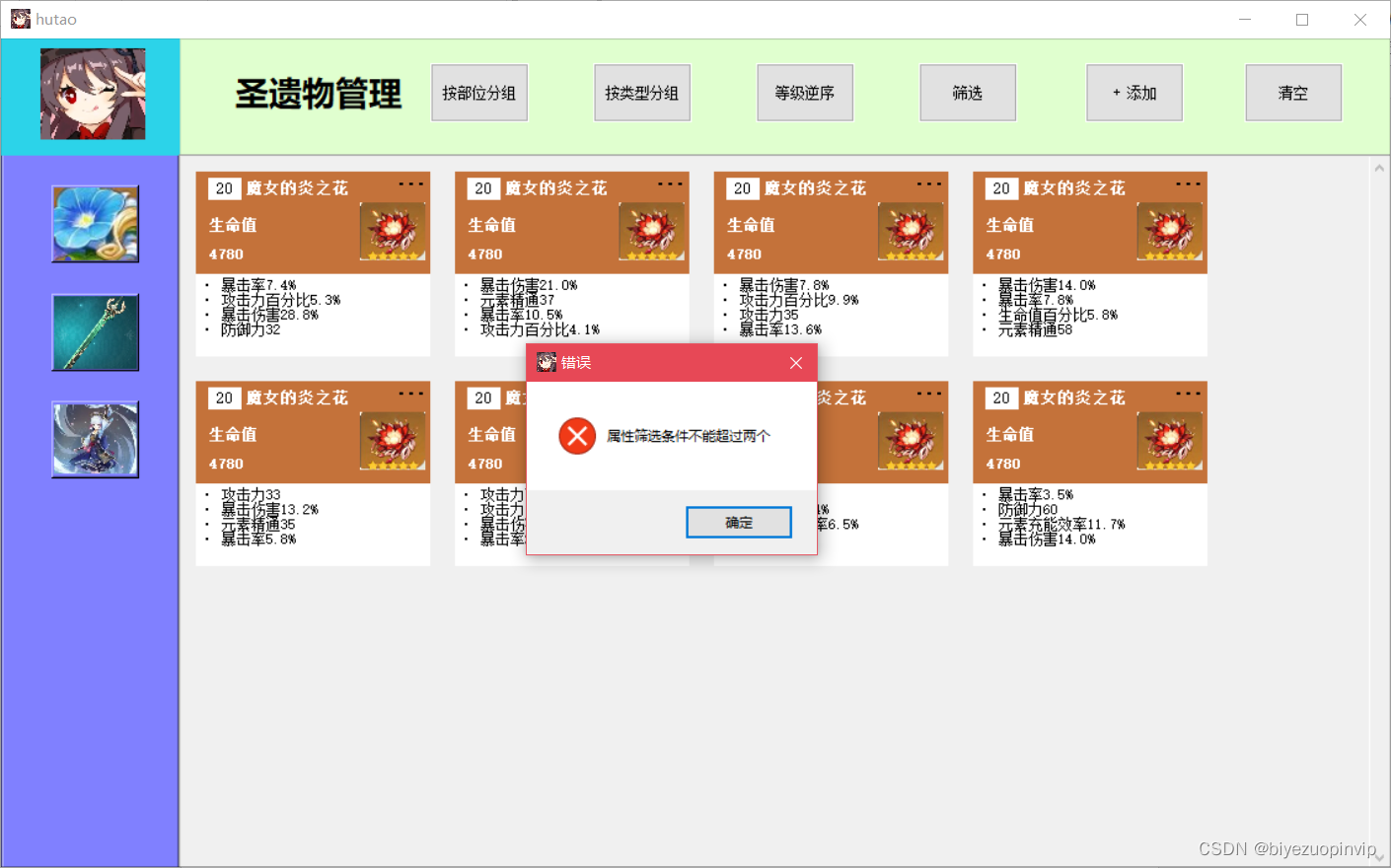Open three-dot menu on card with 攻击力百分比9.9%
The image size is (1391, 868).
(929, 184)
